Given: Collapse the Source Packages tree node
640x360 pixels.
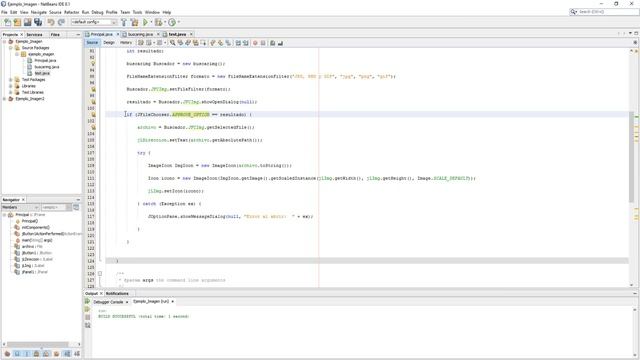Looking at the screenshot, I should [11, 48].
